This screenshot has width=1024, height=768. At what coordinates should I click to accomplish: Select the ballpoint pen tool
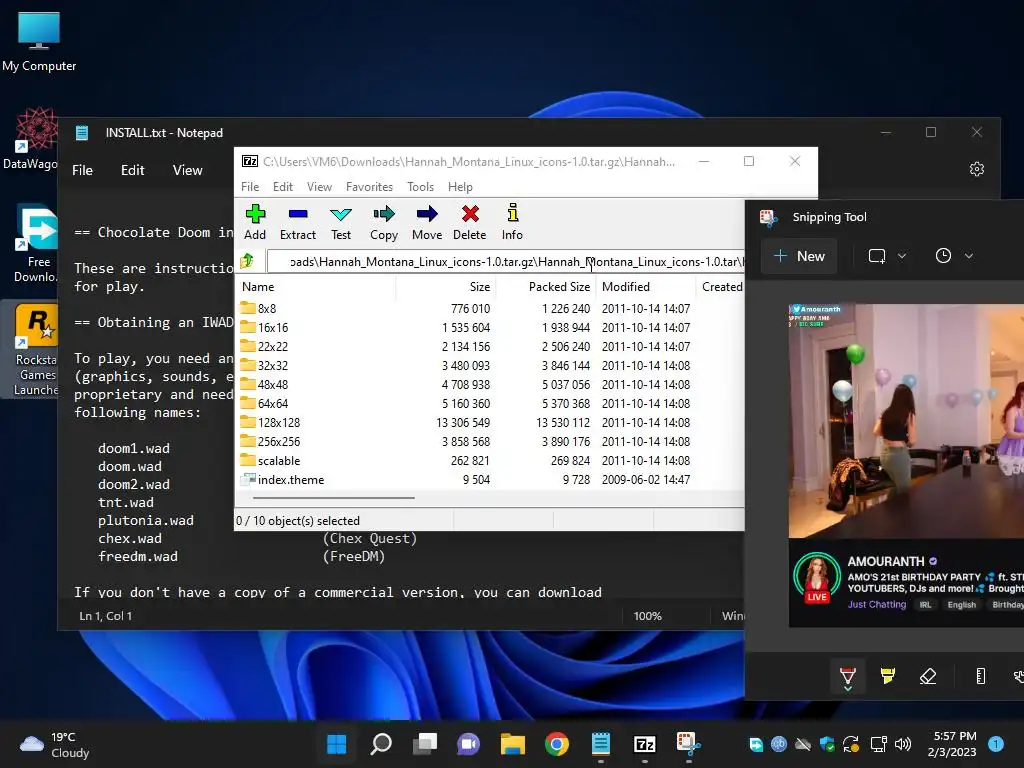[x=847, y=677]
